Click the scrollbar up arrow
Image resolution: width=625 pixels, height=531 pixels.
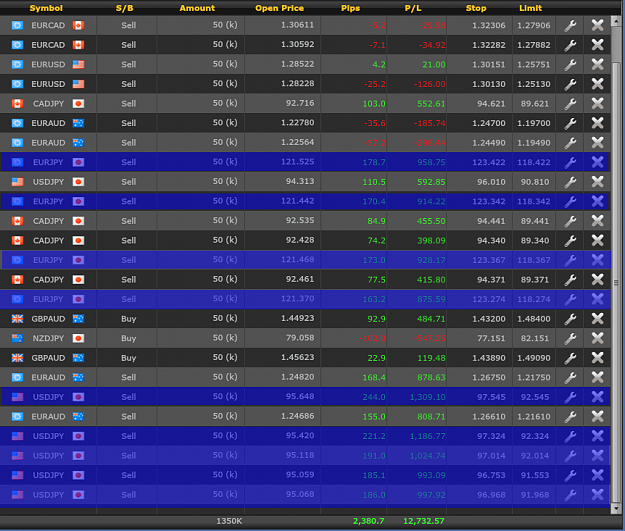(616, 21)
